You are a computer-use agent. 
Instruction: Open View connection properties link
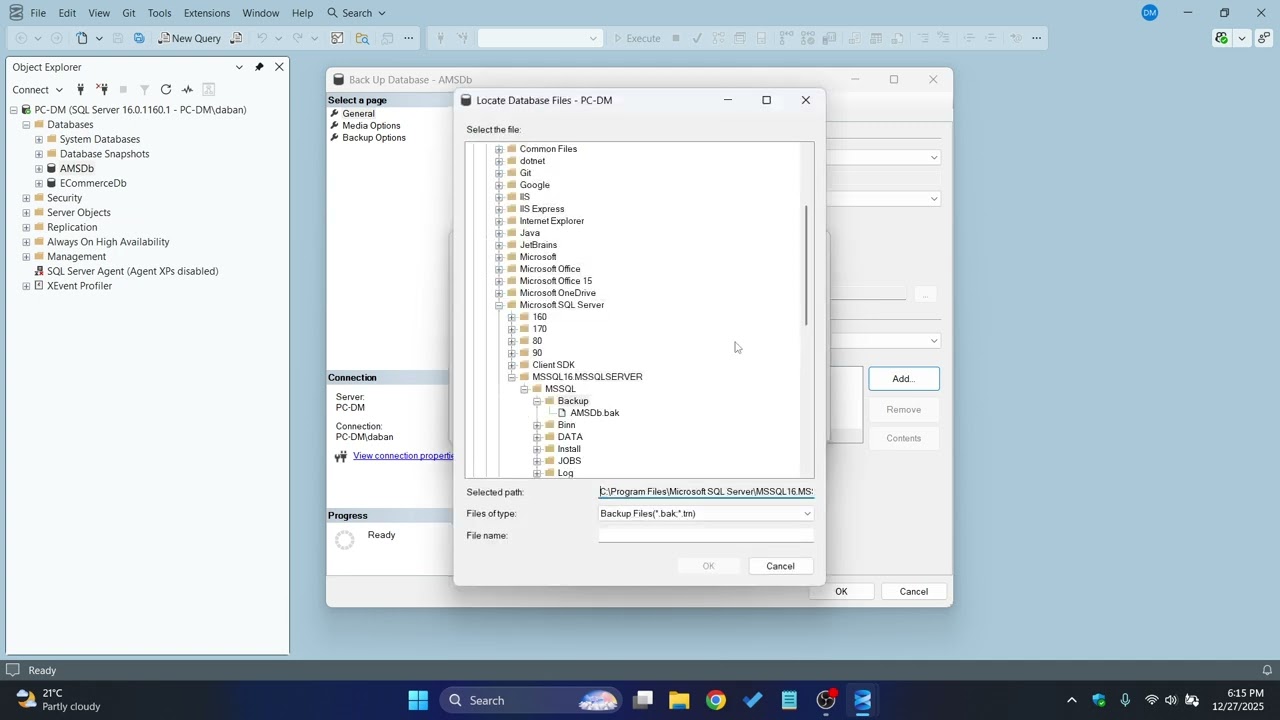pyautogui.click(x=403, y=456)
